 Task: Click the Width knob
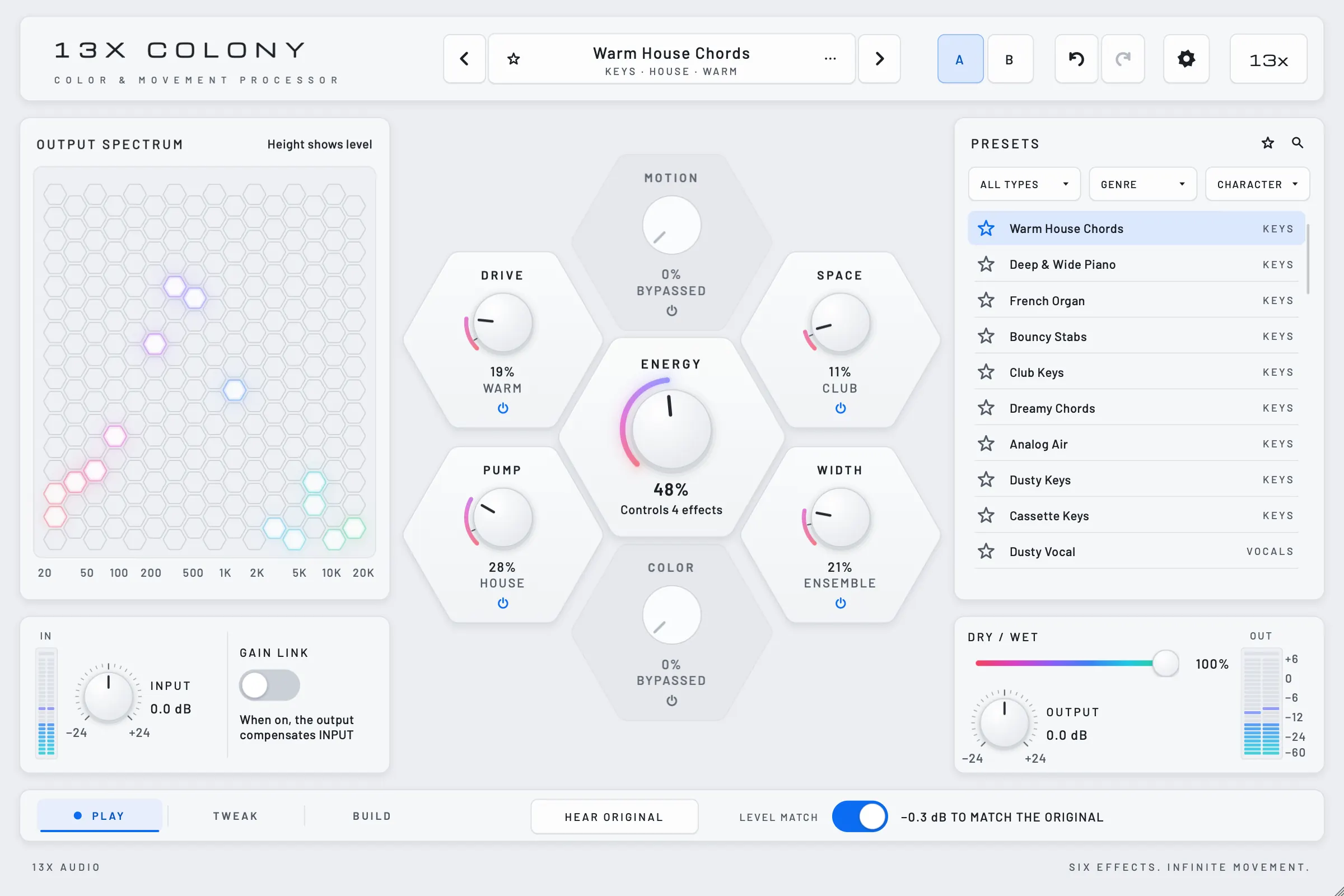pyautogui.click(x=841, y=517)
